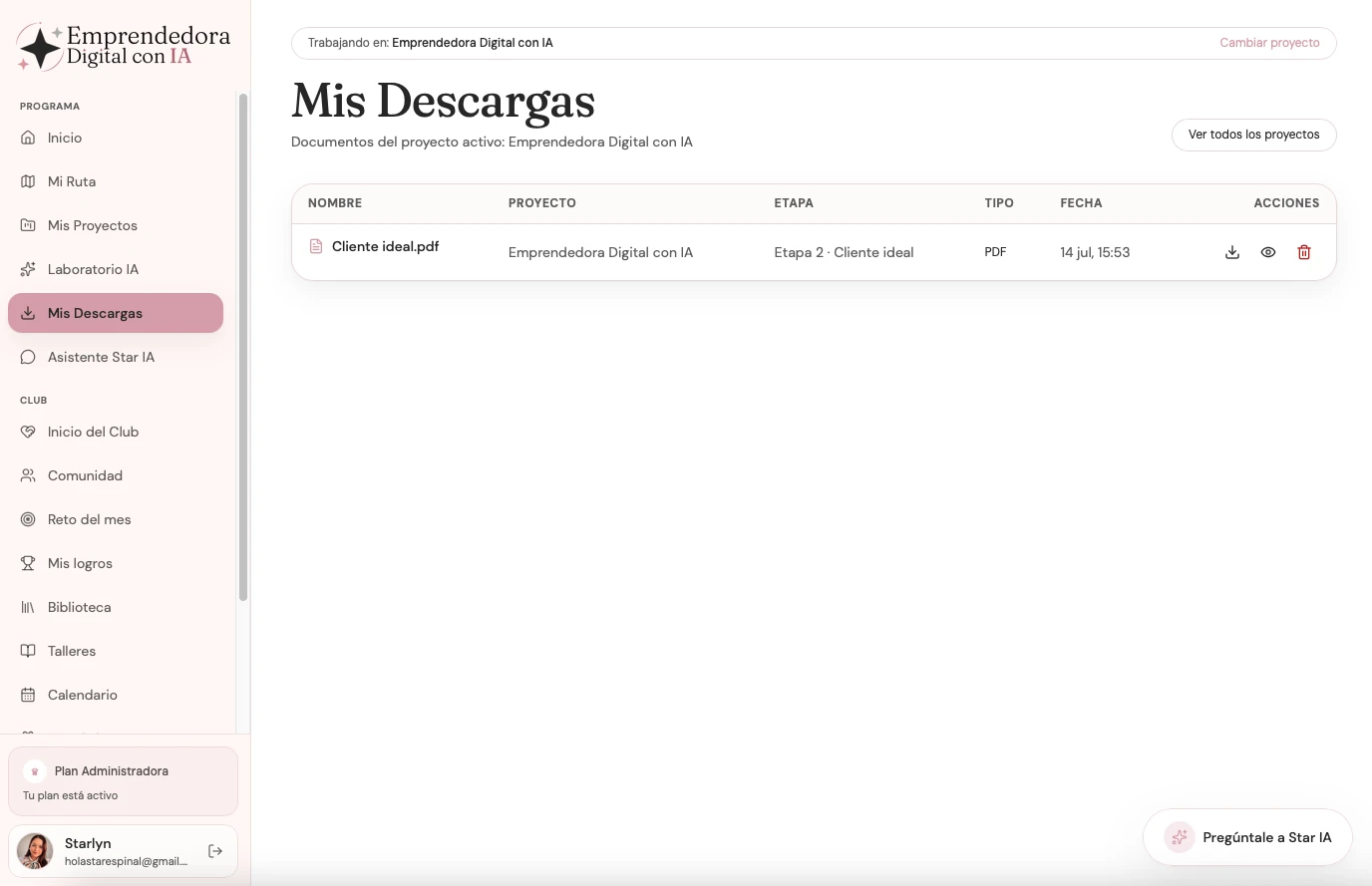Log out using the exit arrow icon
Screen dimensions: 1372x886
pyautogui.click(x=215, y=851)
